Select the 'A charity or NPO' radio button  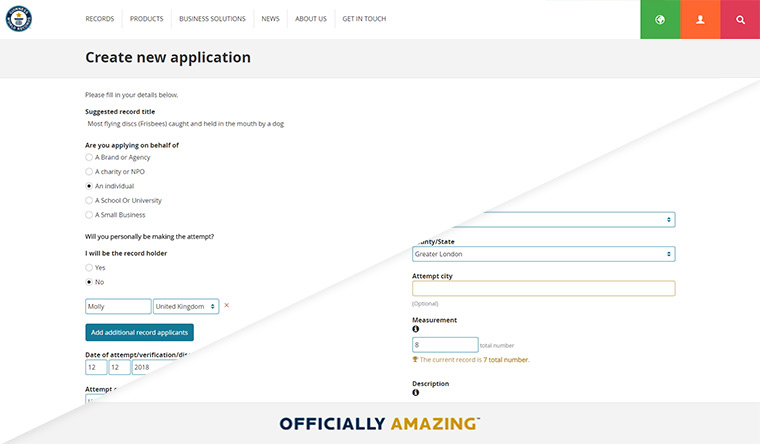(x=89, y=171)
